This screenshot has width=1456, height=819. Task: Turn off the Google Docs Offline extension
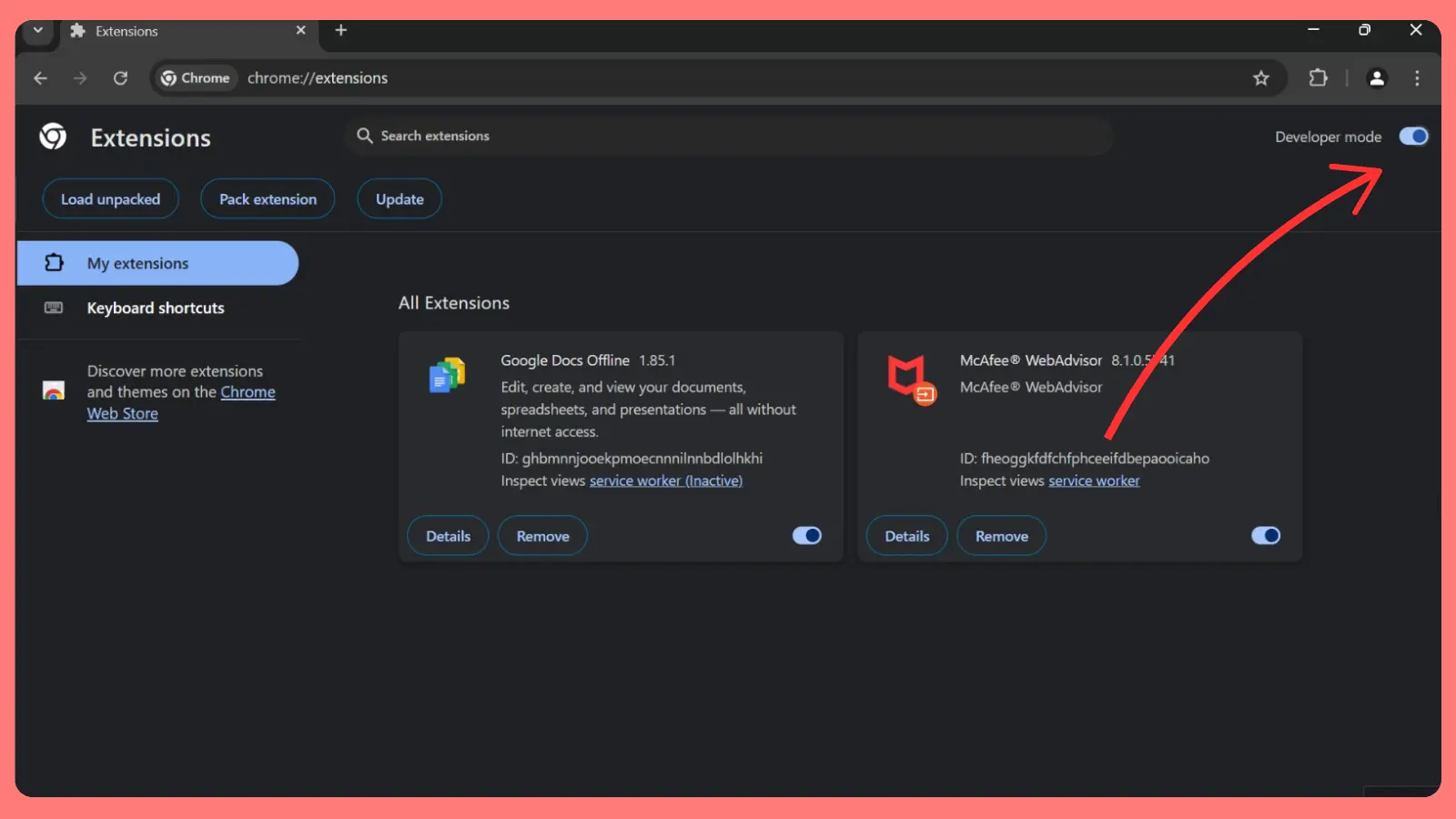[805, 535]
